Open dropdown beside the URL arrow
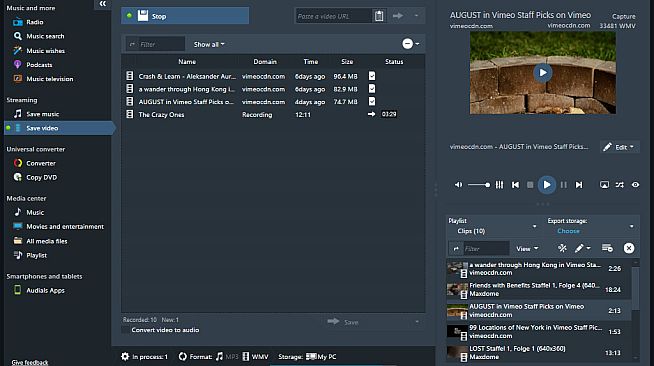 coord(416,16)
